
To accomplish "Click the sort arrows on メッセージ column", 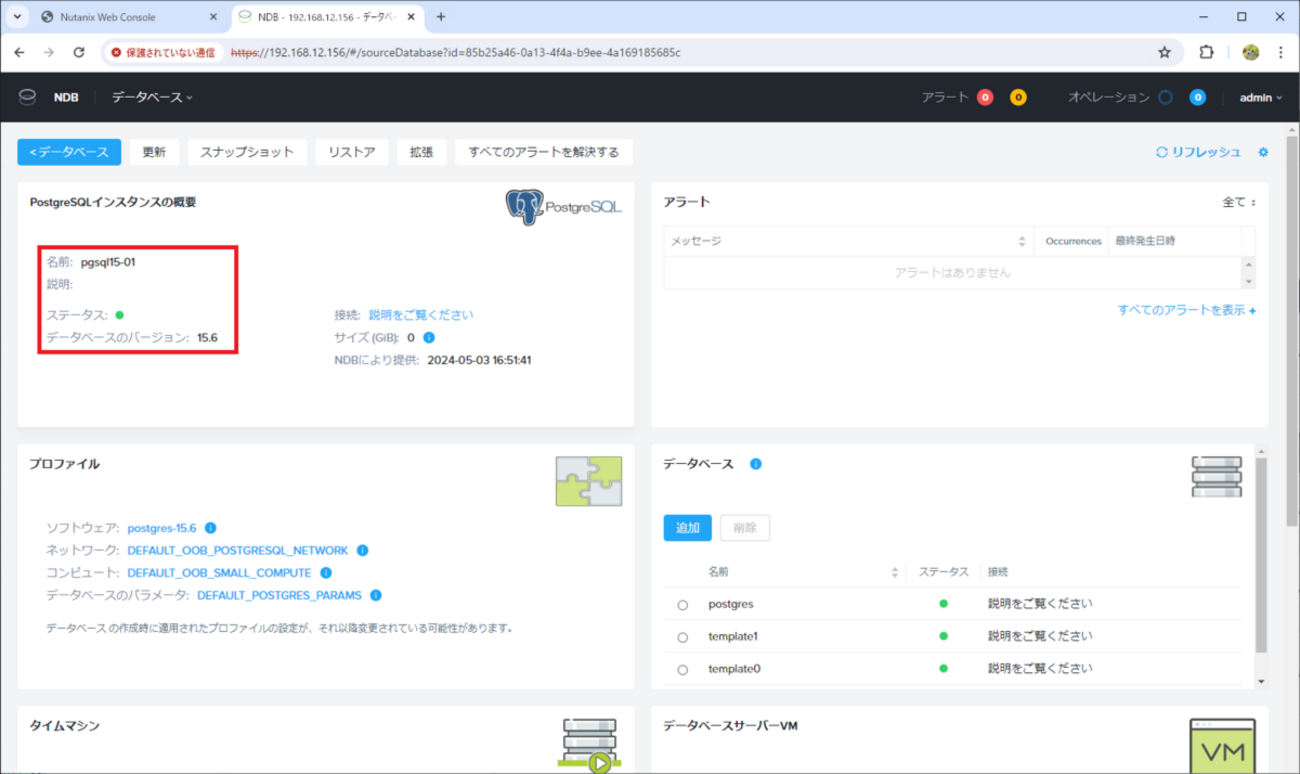I will tap(1022, 241).
